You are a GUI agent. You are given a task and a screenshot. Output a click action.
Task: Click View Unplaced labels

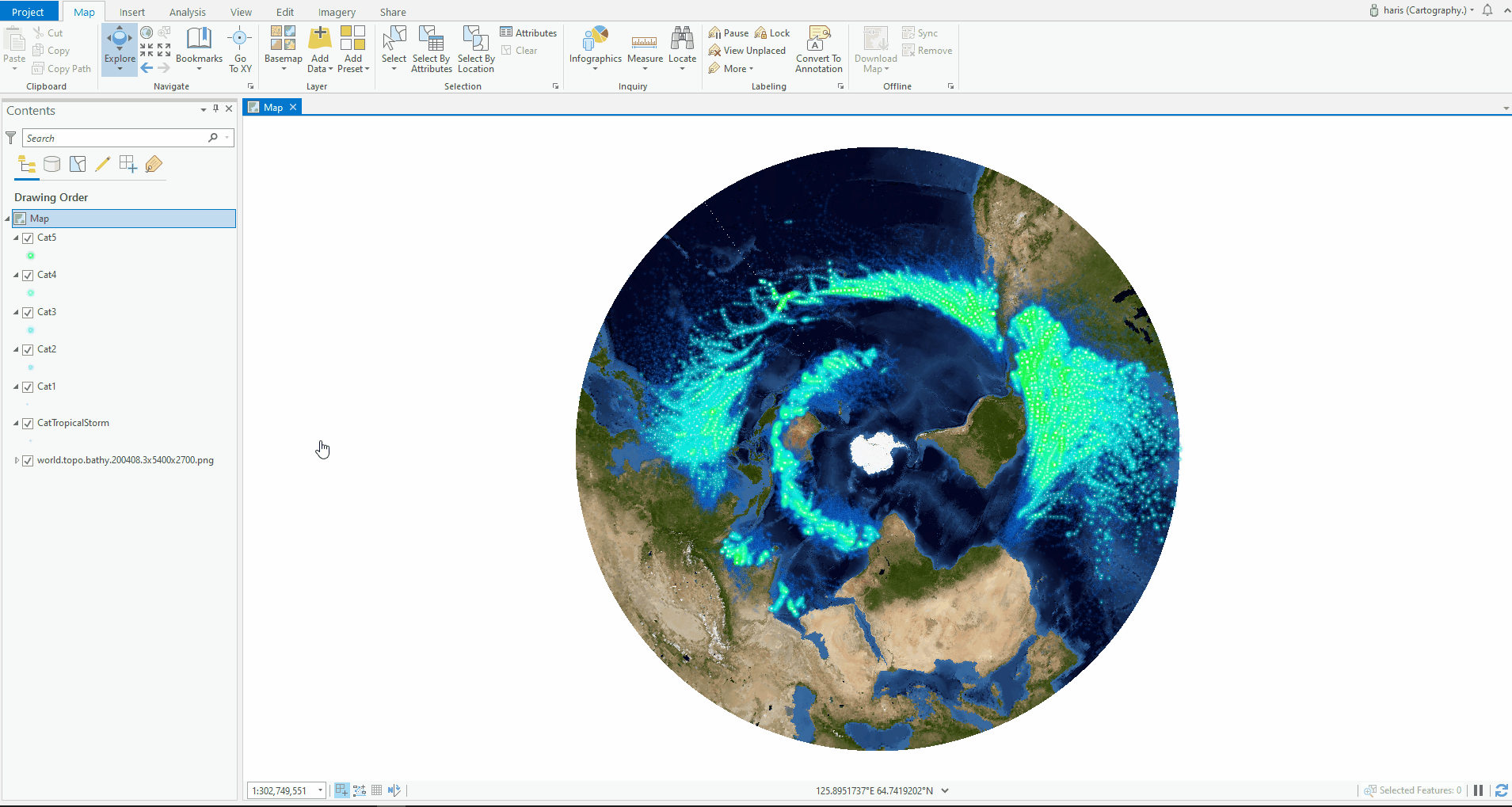(747, 51)
